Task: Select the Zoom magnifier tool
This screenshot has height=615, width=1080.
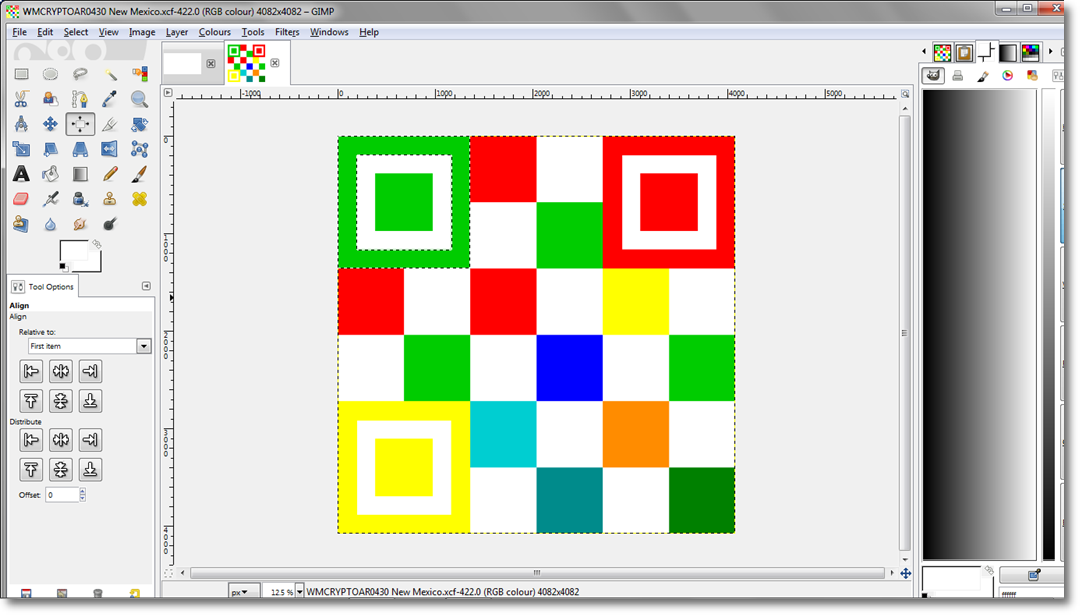Action: [139, 99]
